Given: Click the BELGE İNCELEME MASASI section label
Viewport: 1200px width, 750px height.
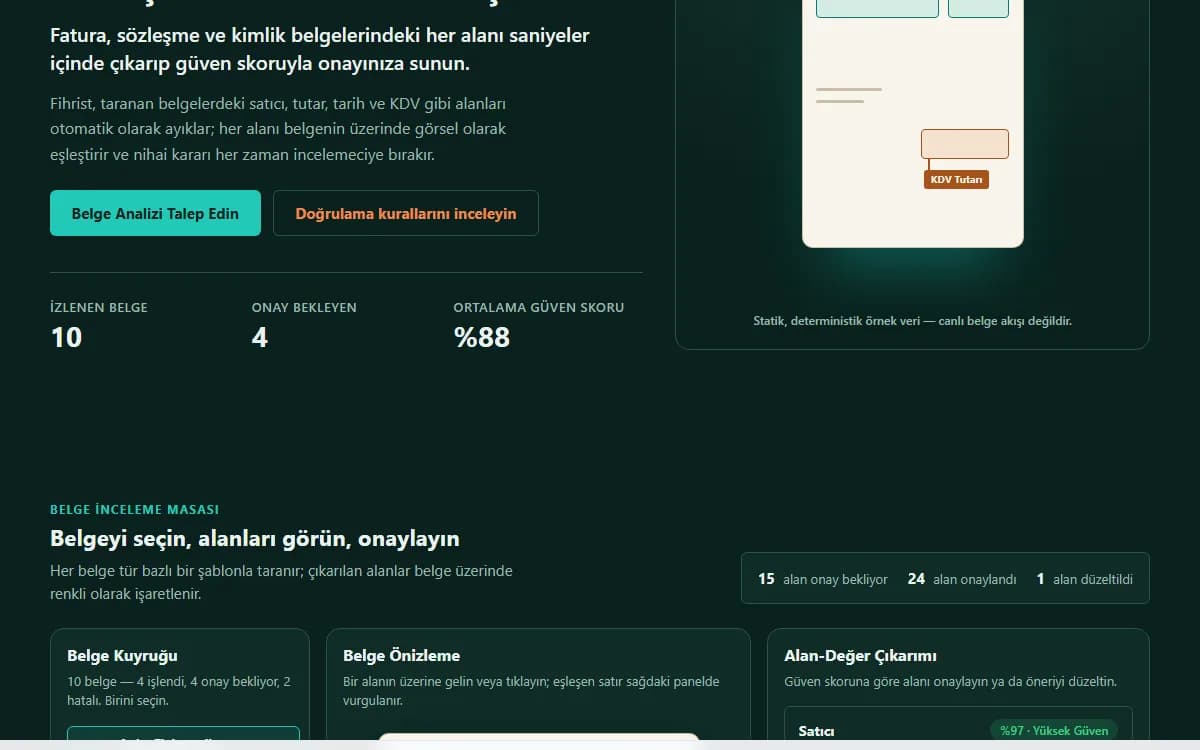Looking at the screenshot, I should pos(134,510).
